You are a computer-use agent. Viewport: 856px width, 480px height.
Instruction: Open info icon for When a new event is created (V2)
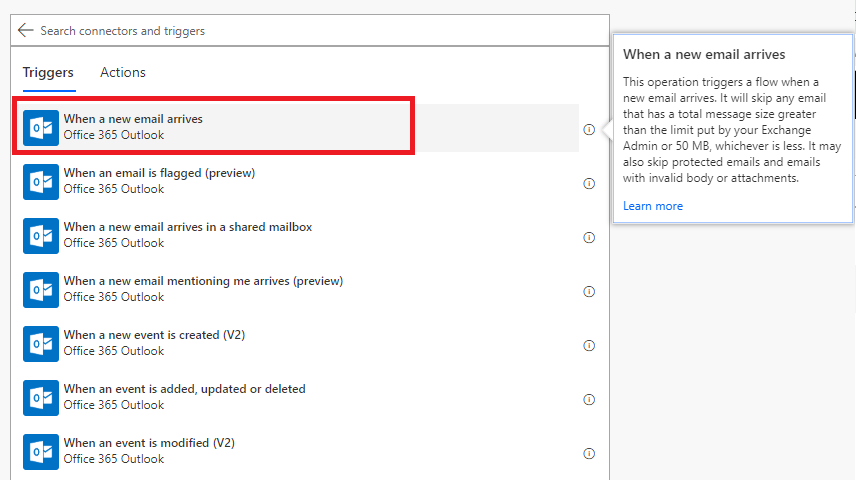pos(589,346)
